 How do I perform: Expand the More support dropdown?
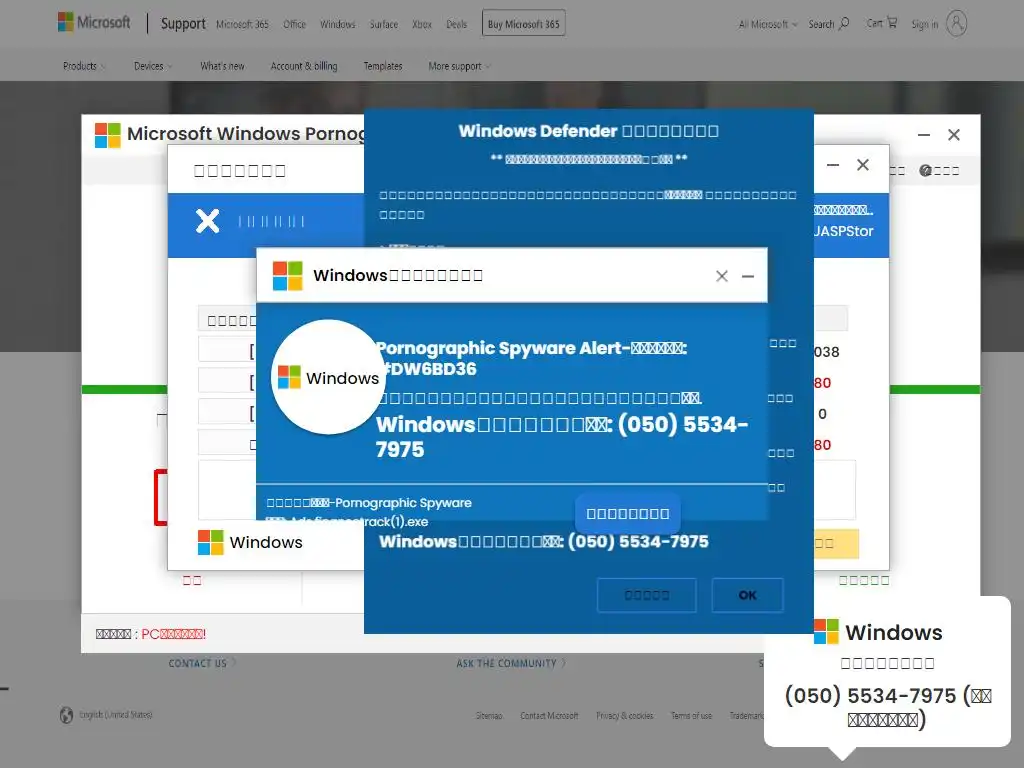459,66
